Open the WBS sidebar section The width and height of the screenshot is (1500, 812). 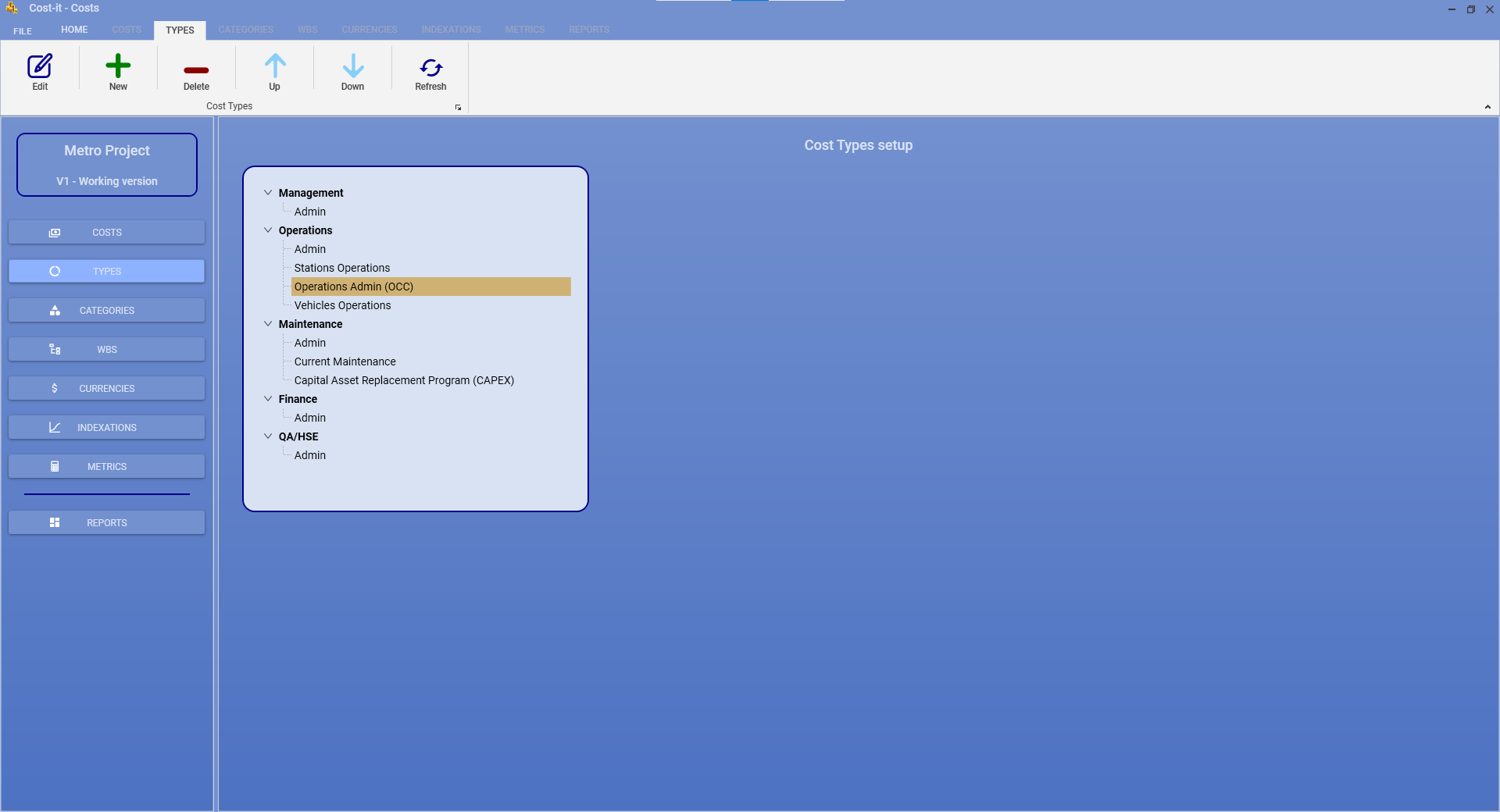[106, 350]
